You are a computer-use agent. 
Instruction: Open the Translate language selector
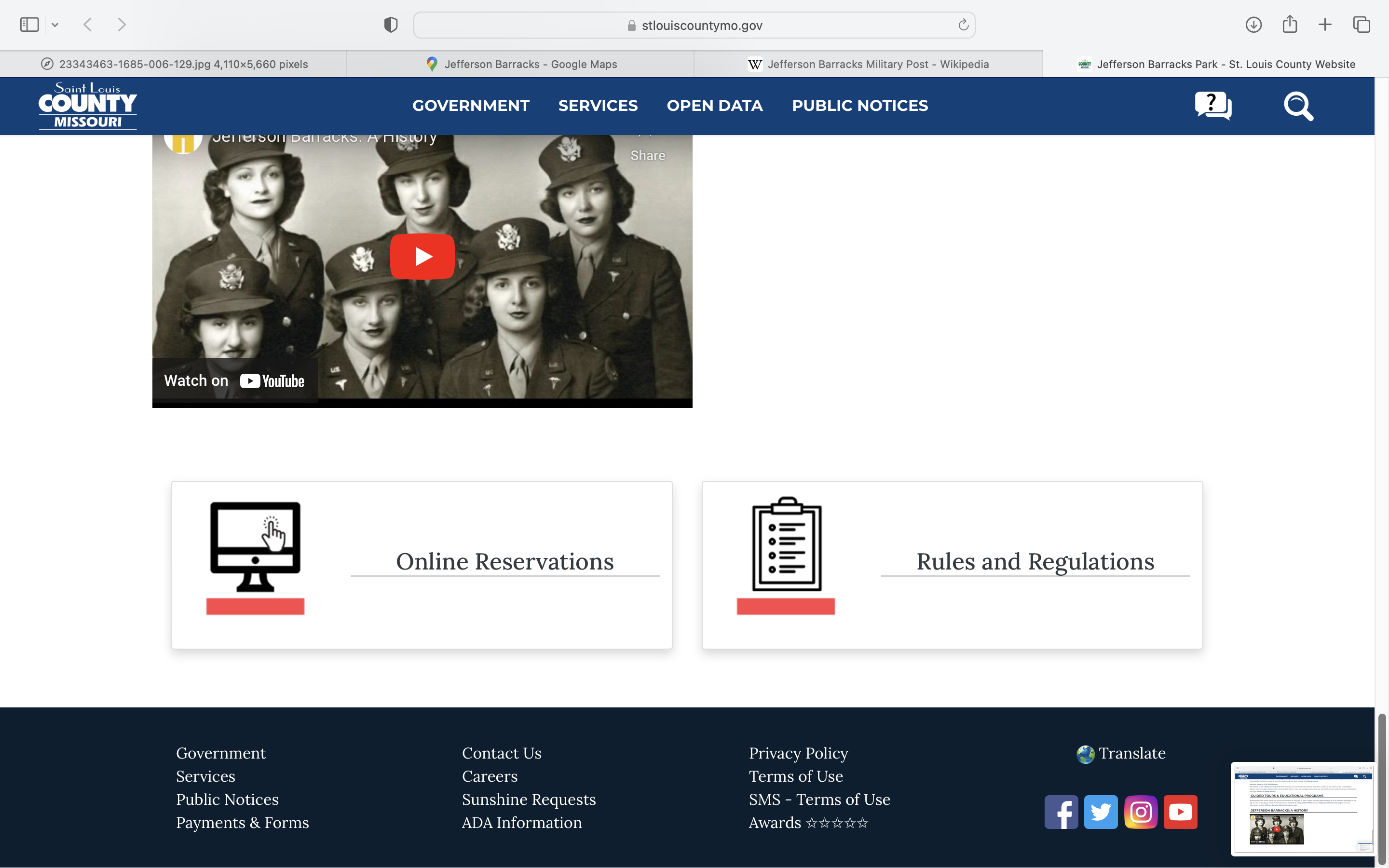(x=1121, y=753)
